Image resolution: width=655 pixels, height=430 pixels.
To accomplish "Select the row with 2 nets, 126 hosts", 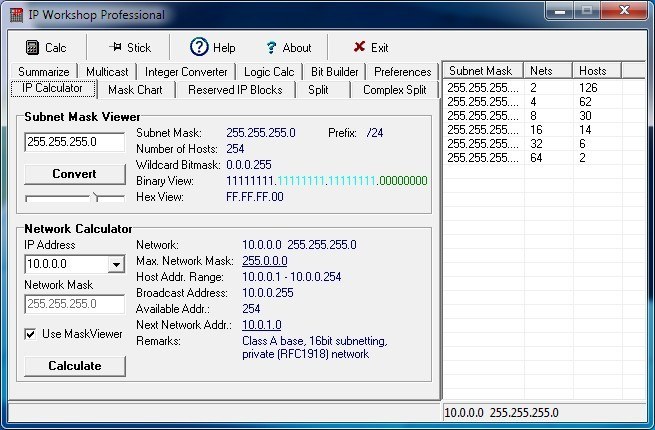I will (544, 88).
